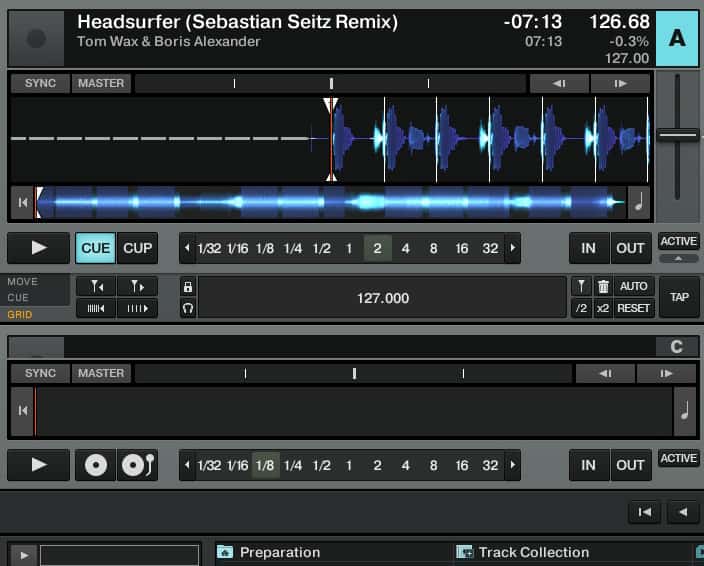Click RESET beatgrid button
The image size is (704, 566).
click(634, 308)
